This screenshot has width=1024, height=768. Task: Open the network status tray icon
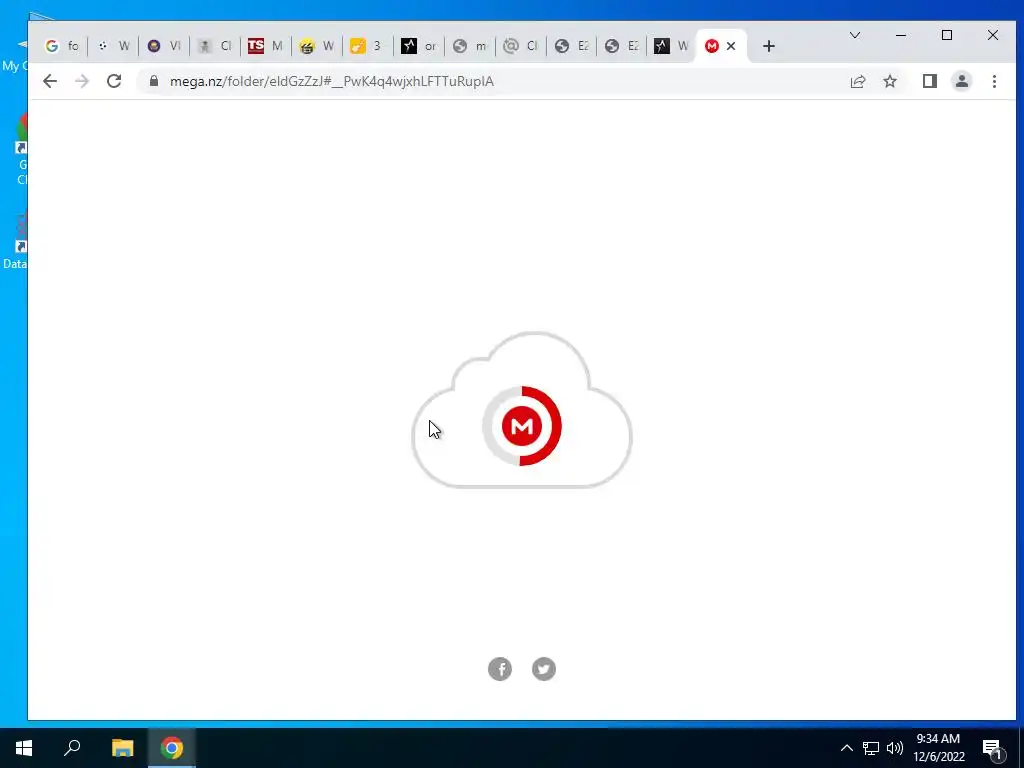click(x=871, y=748)
